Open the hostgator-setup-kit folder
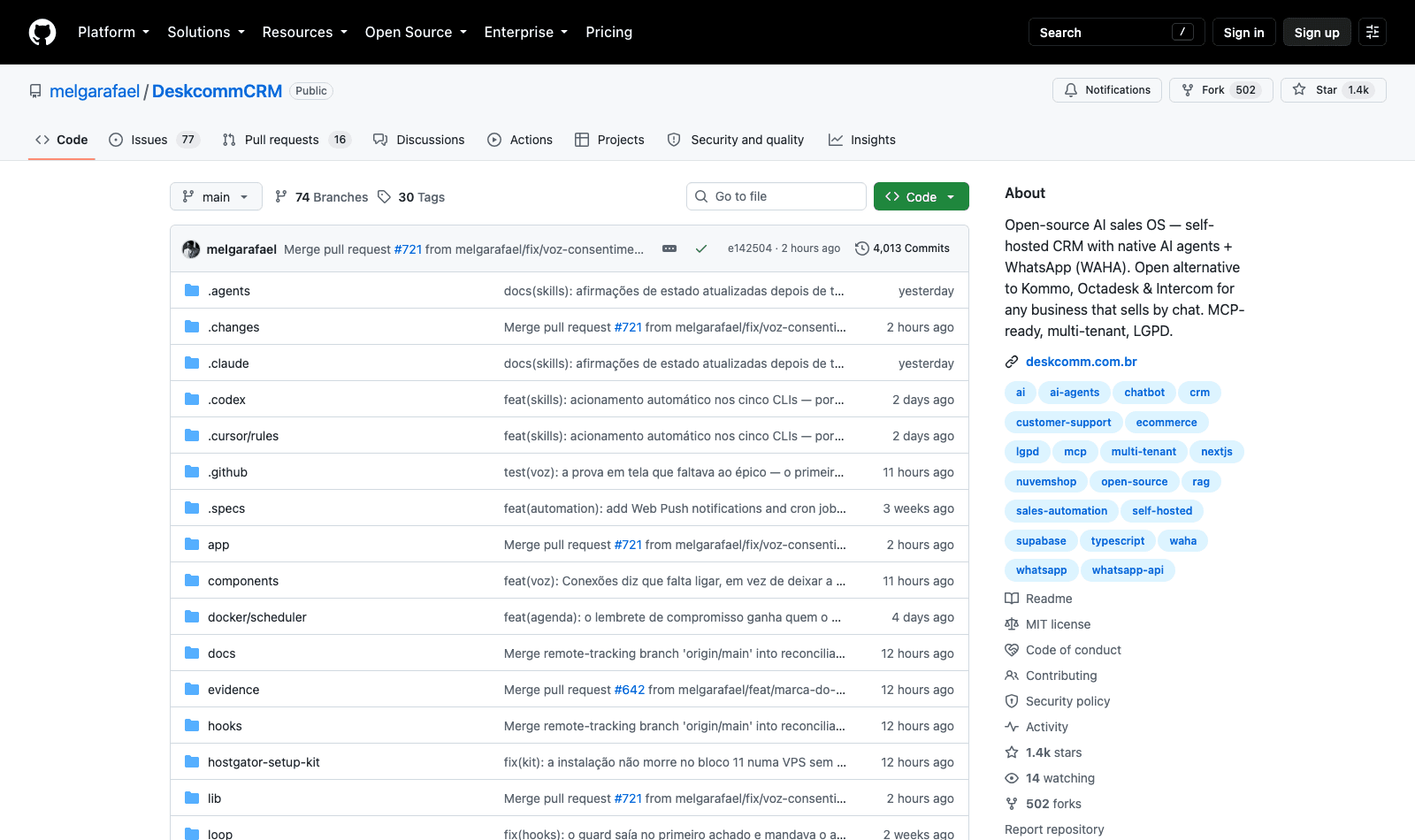1415x840 pixels. coord(264,762)
